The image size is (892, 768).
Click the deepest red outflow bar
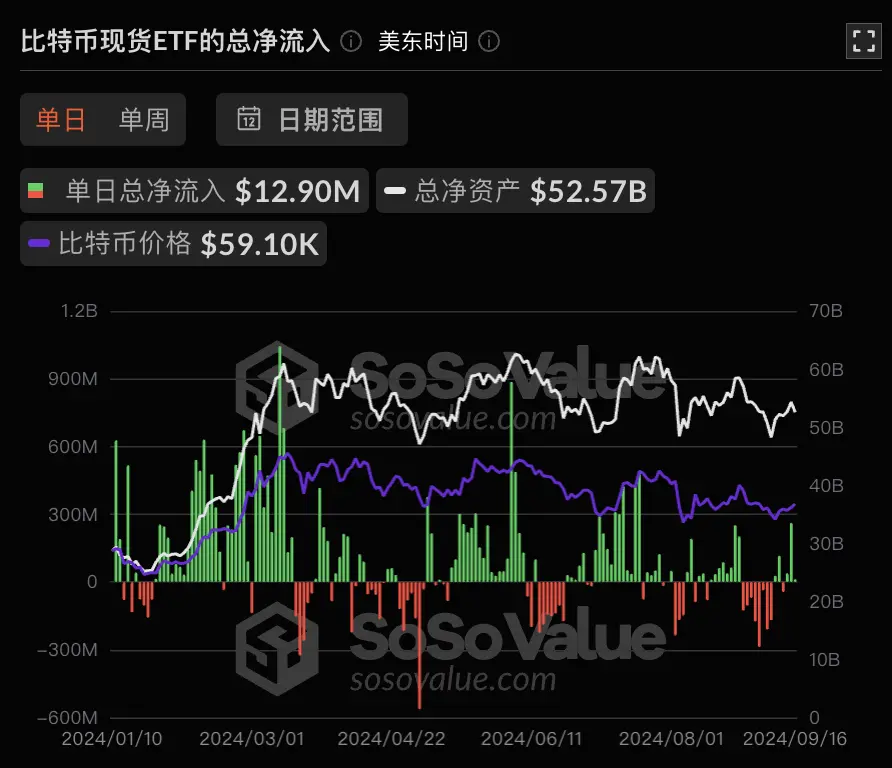[419, 645]
